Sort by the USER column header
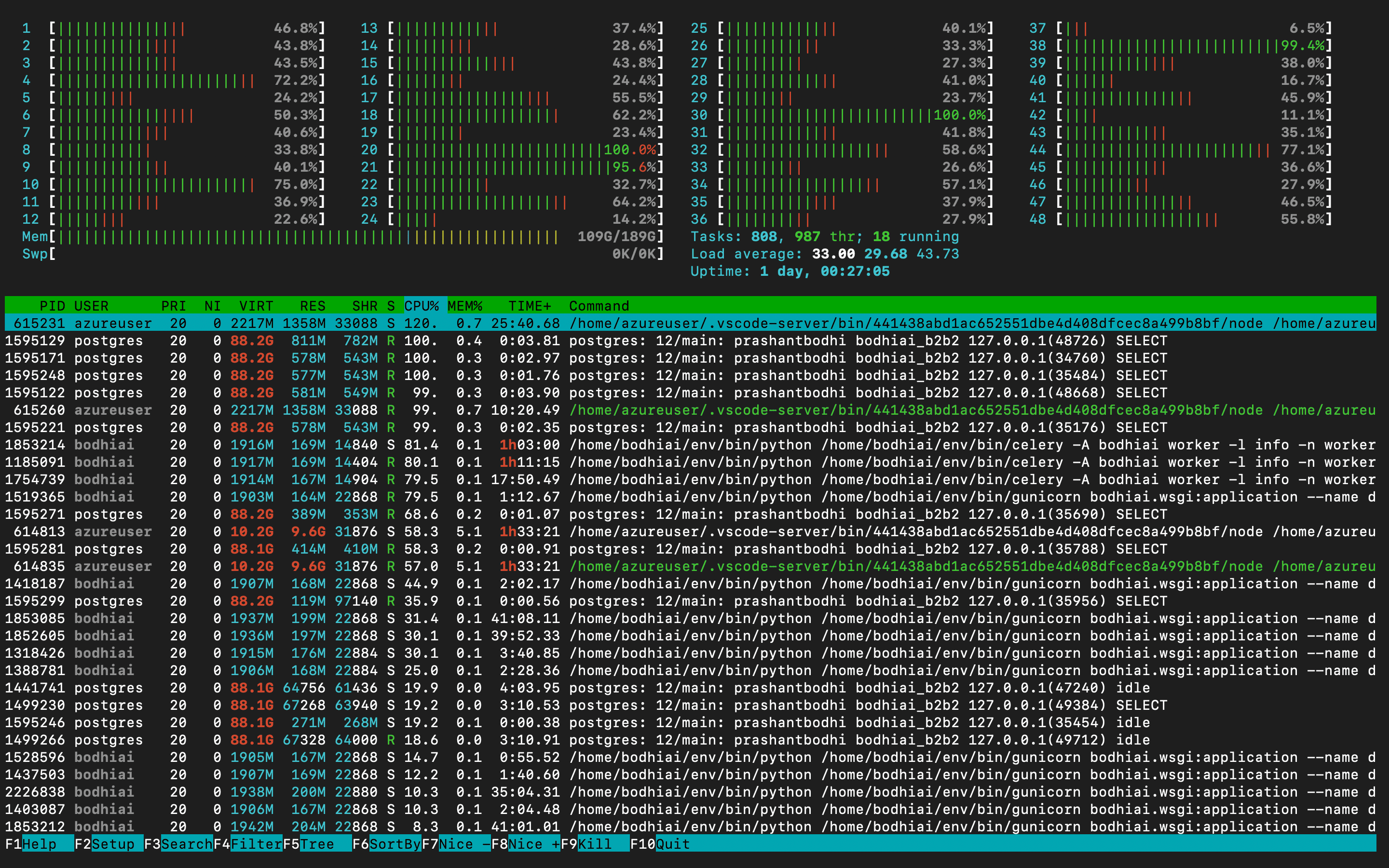 click(91, 306)
